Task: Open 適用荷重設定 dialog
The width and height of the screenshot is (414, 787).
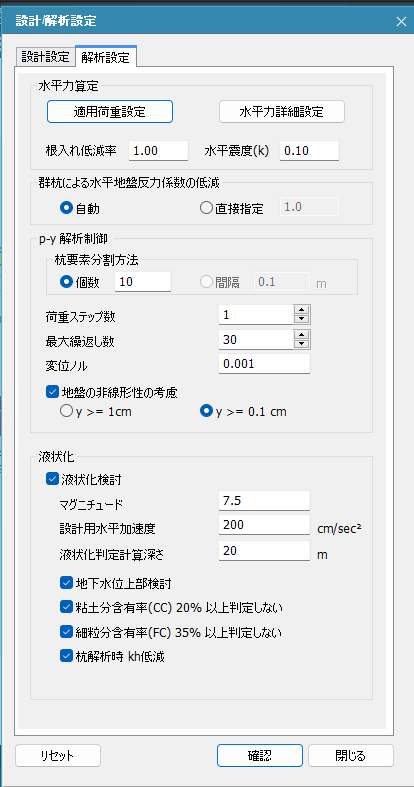Action: (x=110, y=111)
